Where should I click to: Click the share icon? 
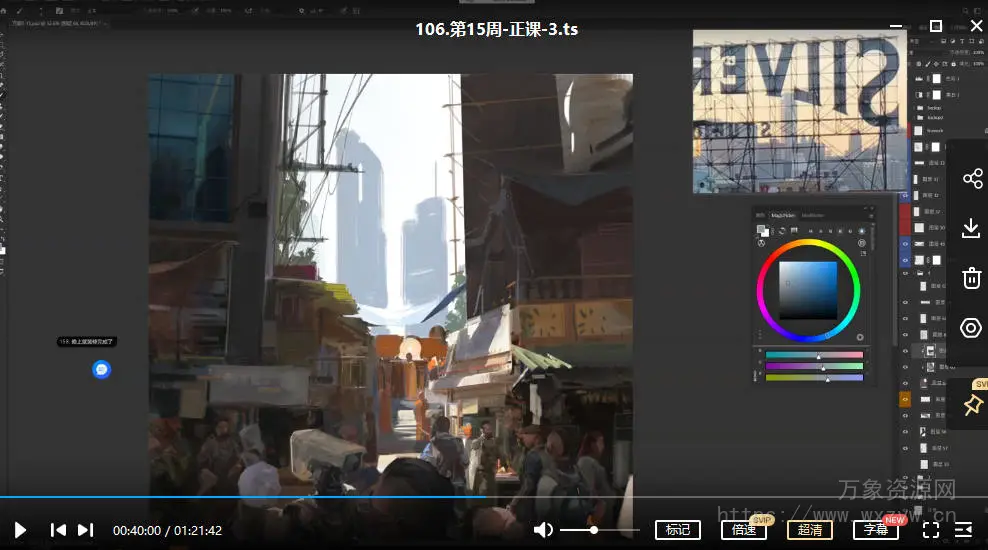pyautogui.click(x=971, y=179)
